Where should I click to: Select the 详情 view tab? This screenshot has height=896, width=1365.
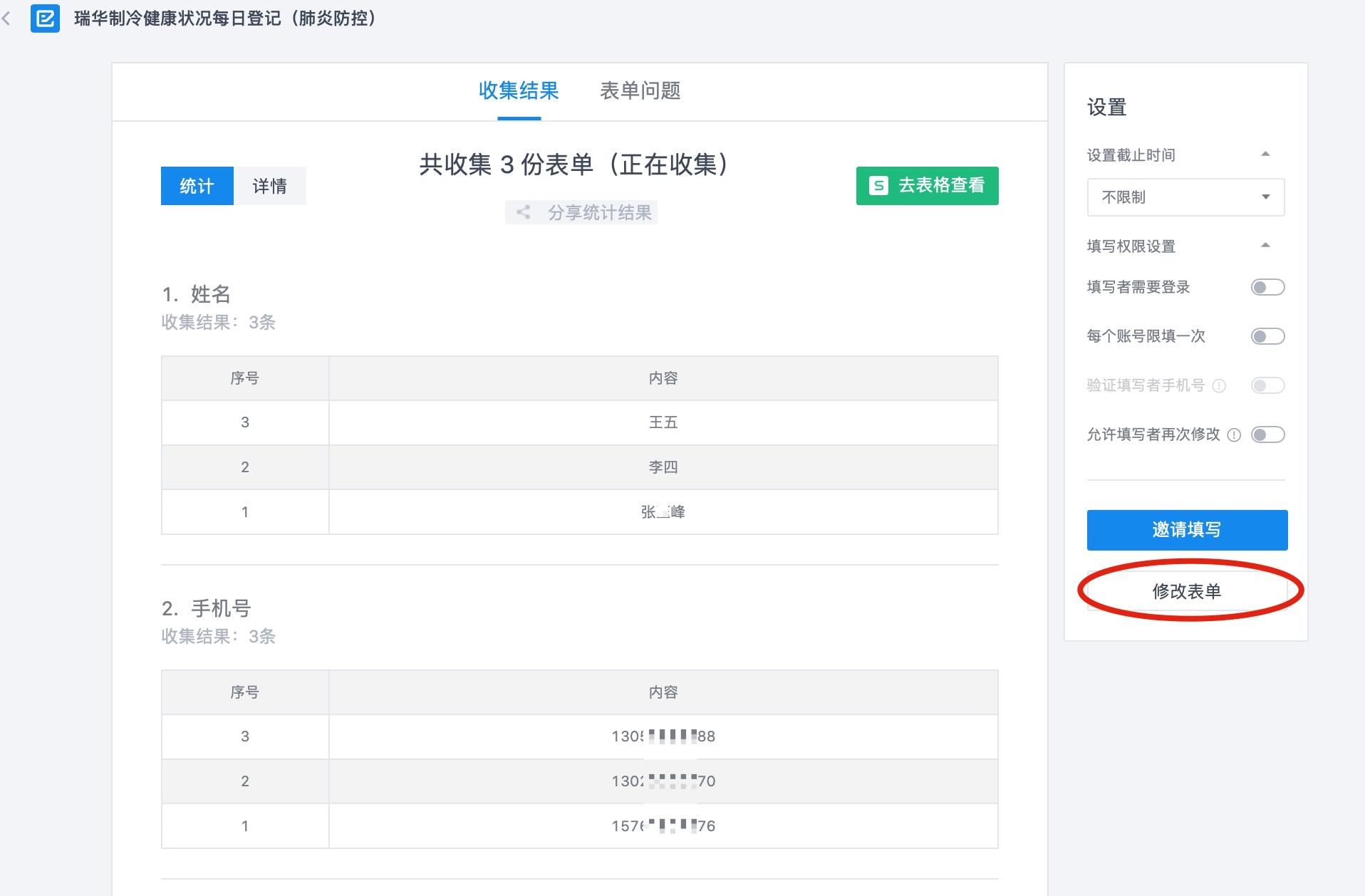[270, 186]
